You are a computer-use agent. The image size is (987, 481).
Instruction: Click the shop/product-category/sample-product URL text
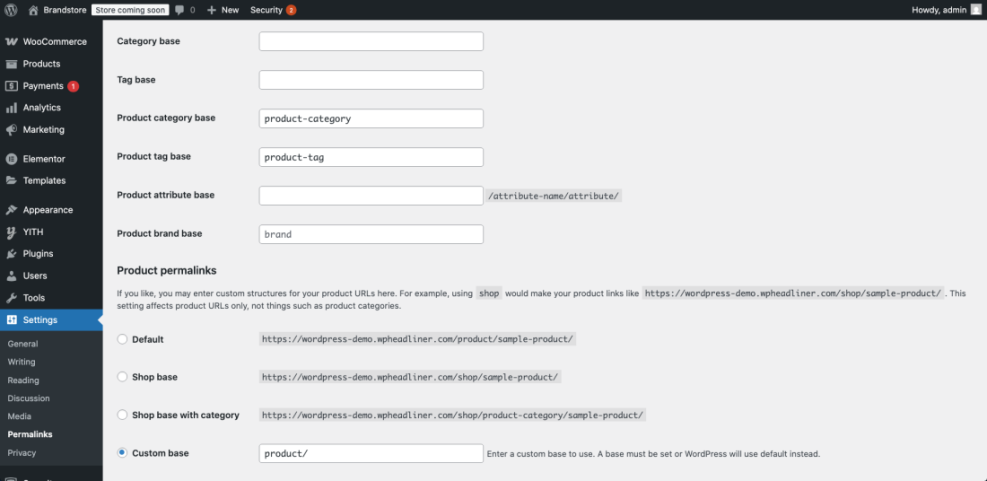[453, 415]
